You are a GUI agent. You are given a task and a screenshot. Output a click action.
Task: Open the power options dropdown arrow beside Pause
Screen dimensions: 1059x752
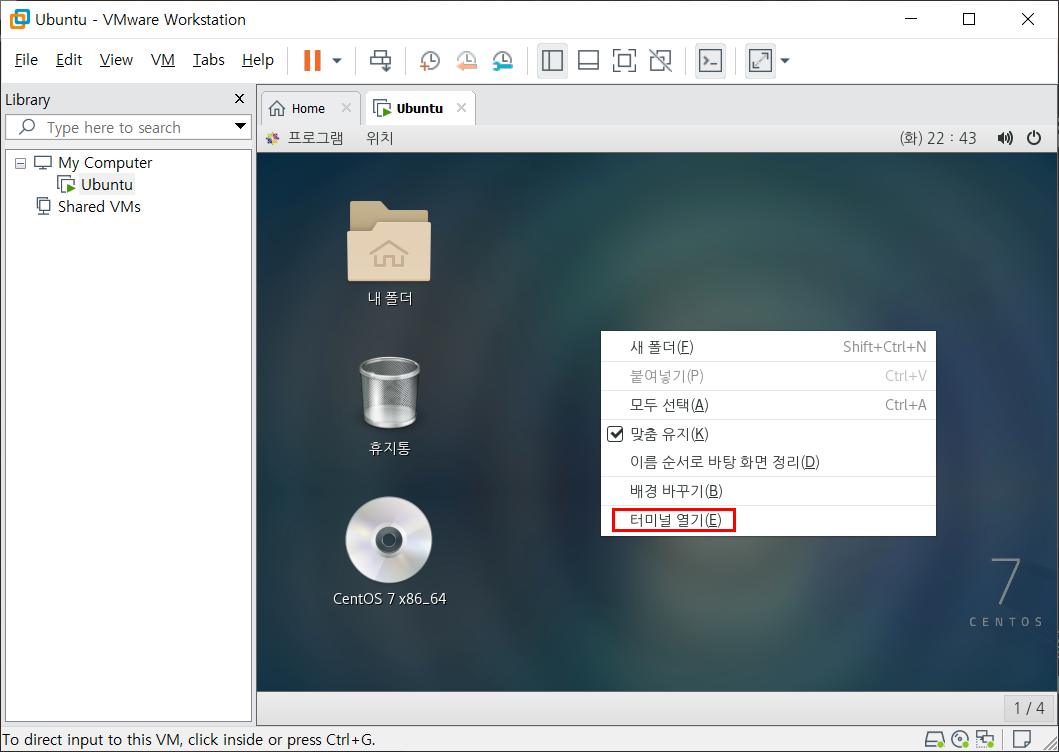pos(337,61)
